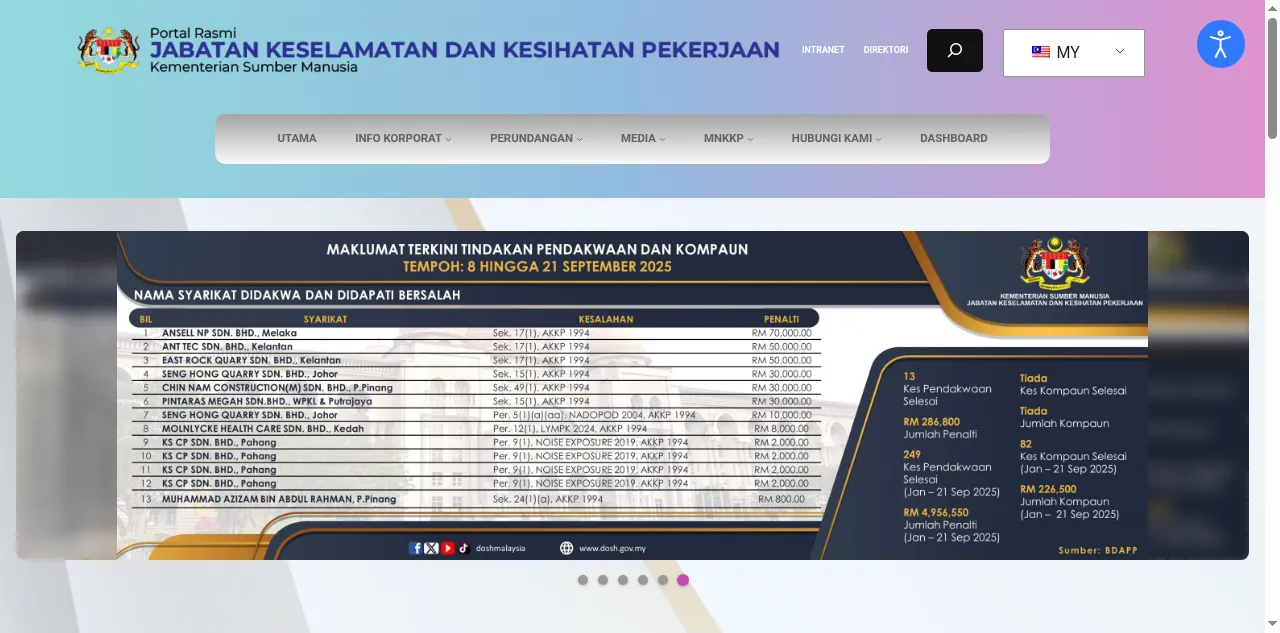
Task: Click the Jabatan Keselamatan dan Kesihatan Pekerjaan title
Action: (465, 50)
